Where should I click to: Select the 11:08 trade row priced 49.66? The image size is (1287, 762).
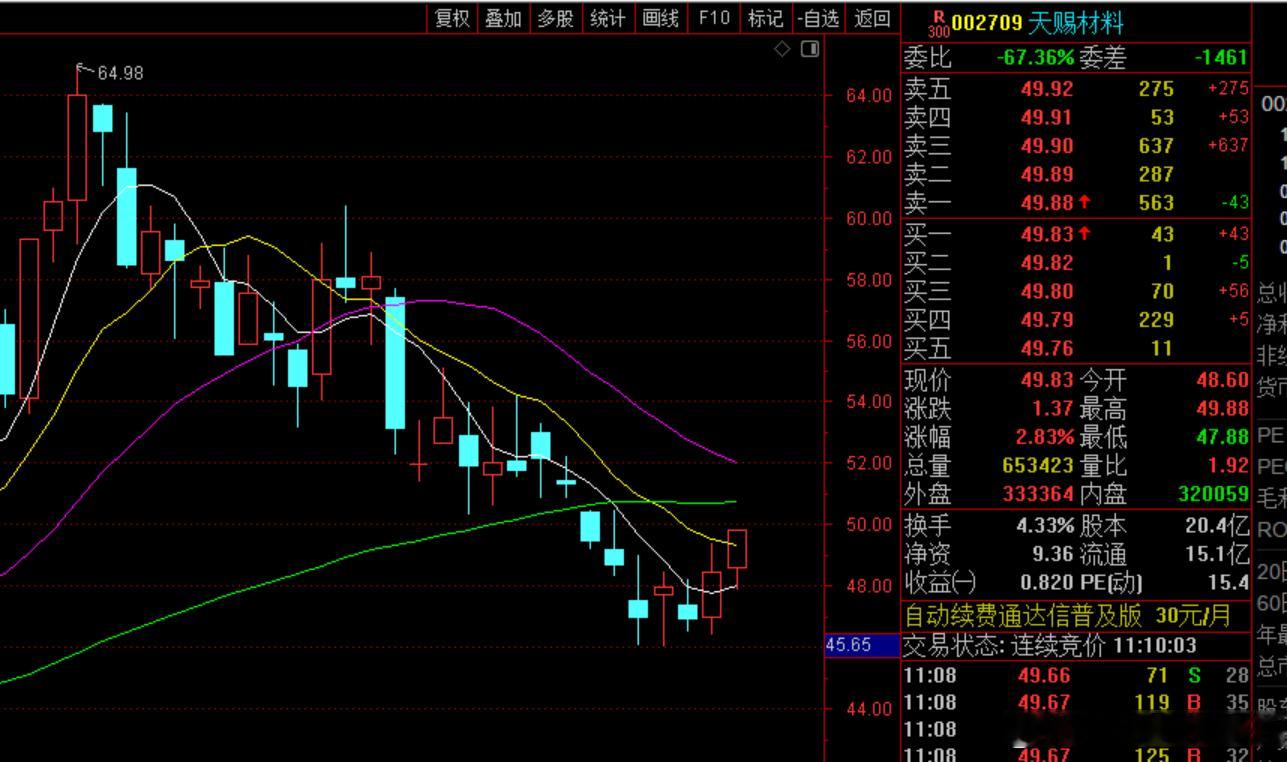[1076, 676]
